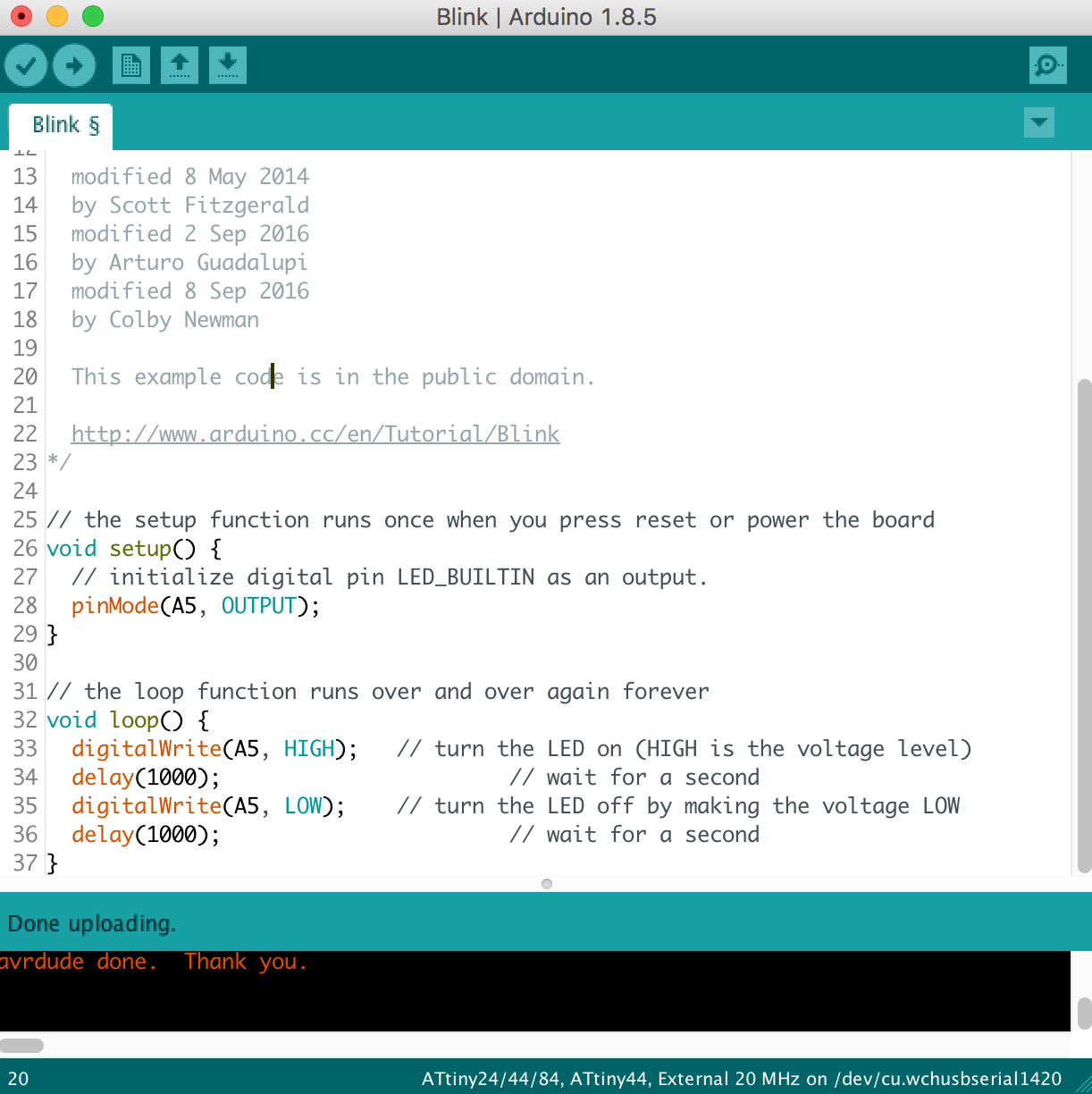Image resolution: width=1092 pixels, height=1094 pixels.
Task: Click 'delay(1000);' on line 34
Action: pyautogui.click(x=146, y=778)
